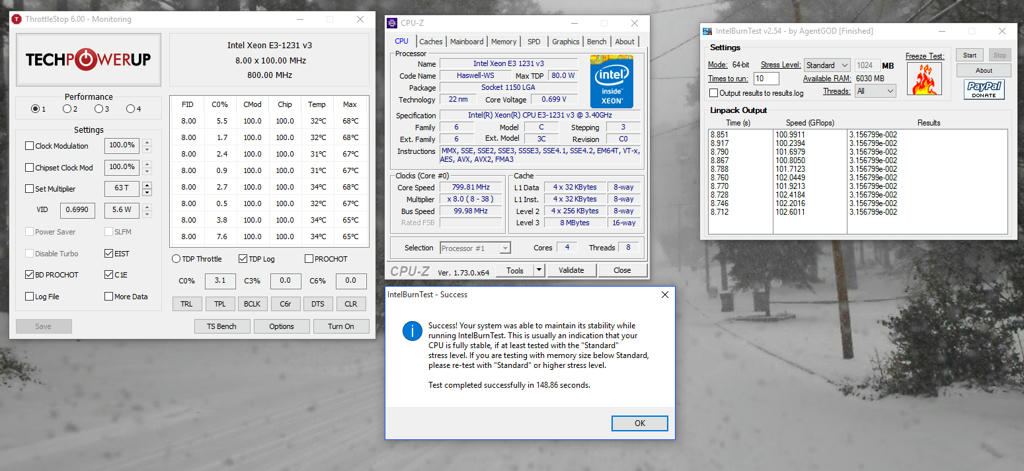Image resolution: width=1024 pixels, height=471 pixels.
Task: Enable Chipset Clock Mod checkbox
Action: [x=29, y=167]
